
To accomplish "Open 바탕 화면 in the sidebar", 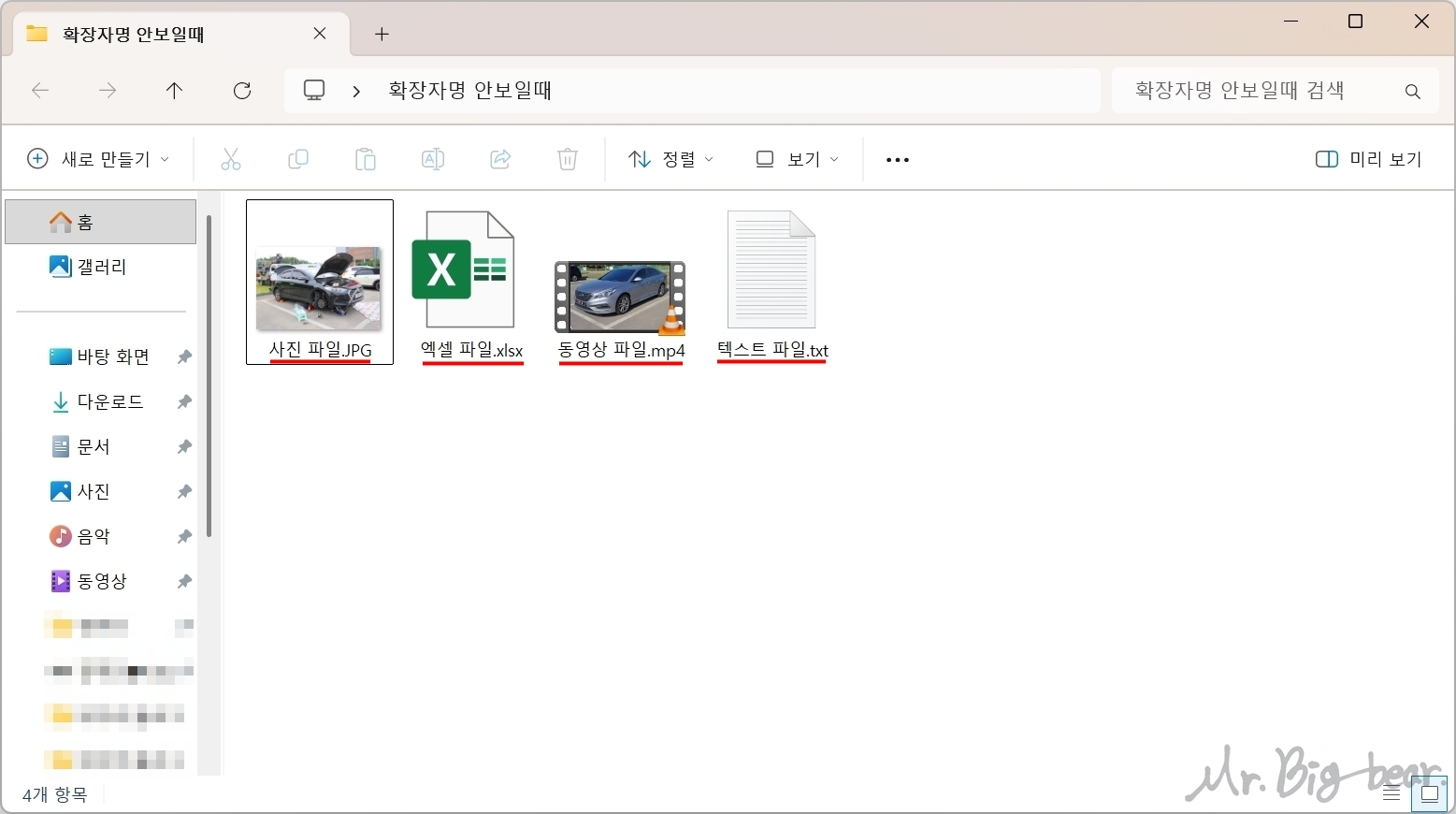I will click(x=101, y=356).
